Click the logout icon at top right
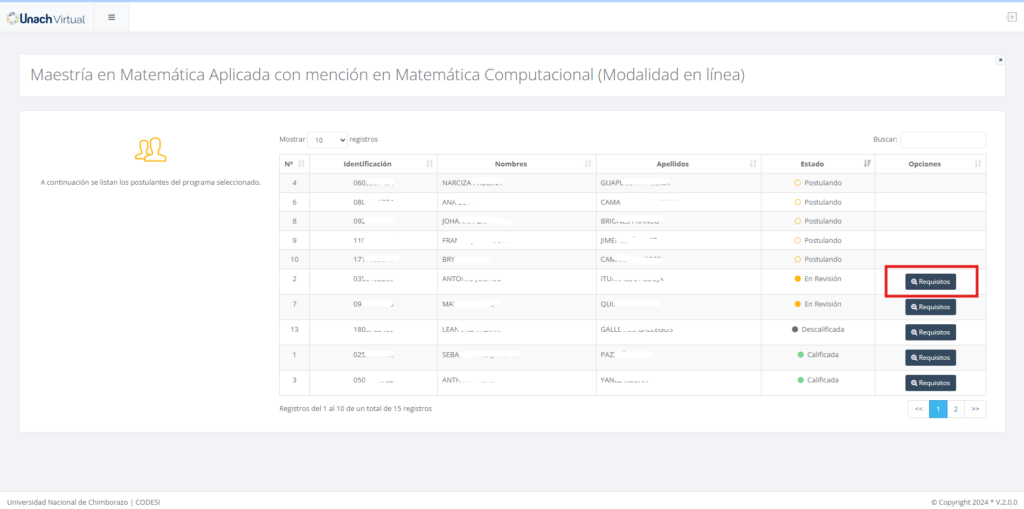This screenshot has height=509, width=1024. pos(1011,17)
